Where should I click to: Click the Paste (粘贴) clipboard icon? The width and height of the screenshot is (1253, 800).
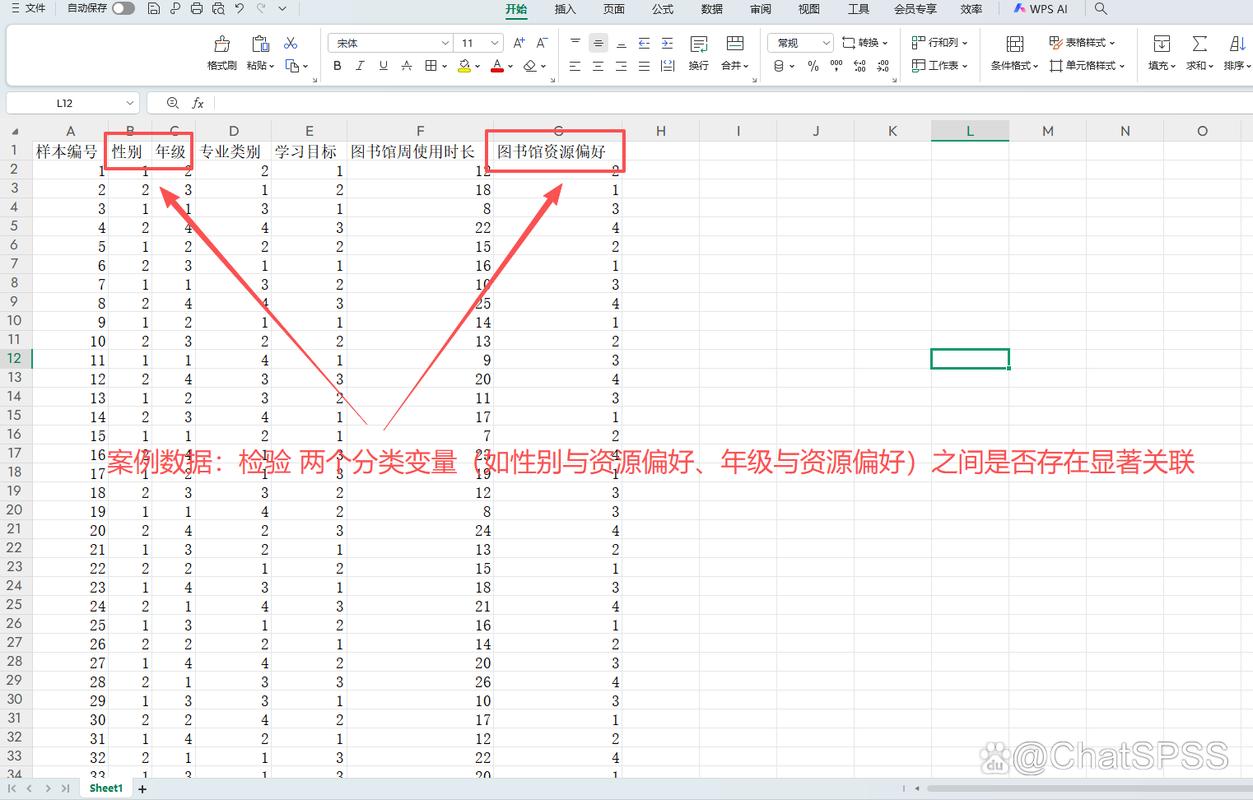260,43
